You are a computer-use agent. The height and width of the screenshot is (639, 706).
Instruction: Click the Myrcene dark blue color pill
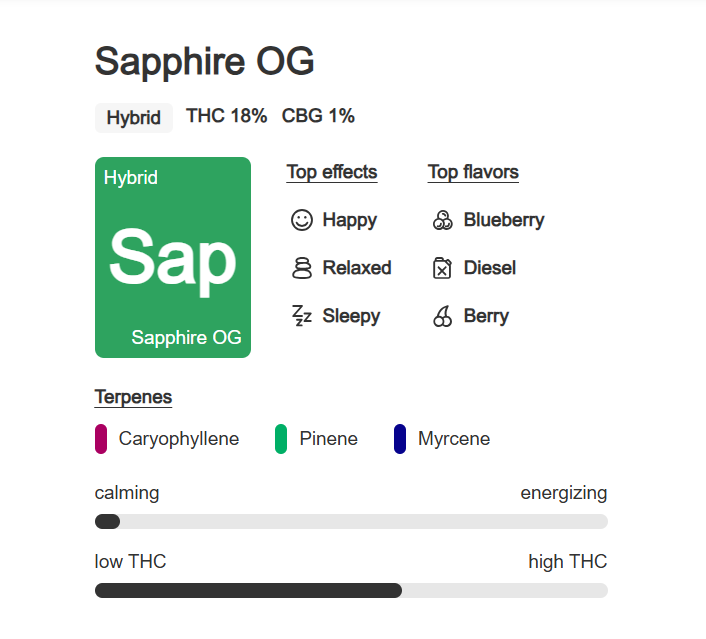pos(400,439)
